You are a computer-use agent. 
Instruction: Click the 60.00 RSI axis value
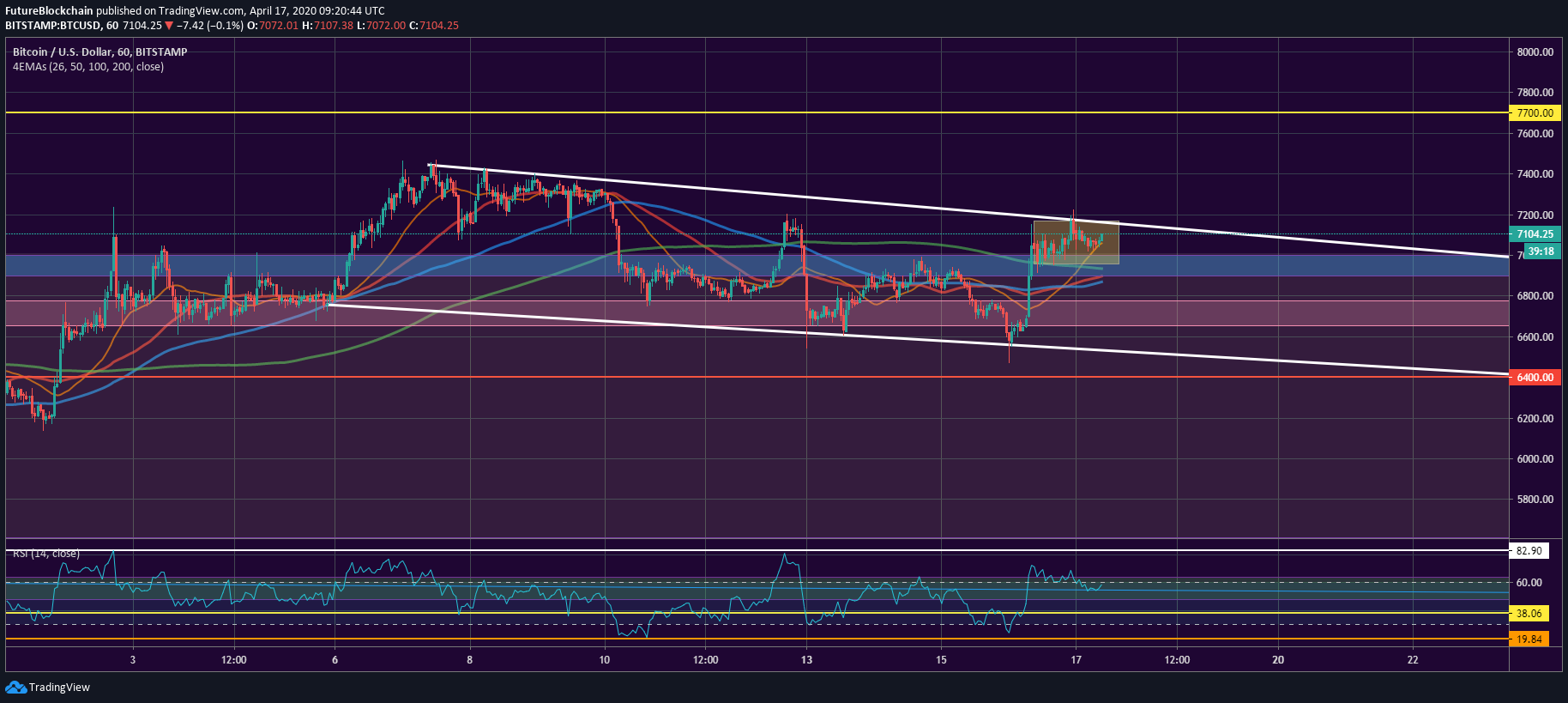click(x=1529, y=583)
